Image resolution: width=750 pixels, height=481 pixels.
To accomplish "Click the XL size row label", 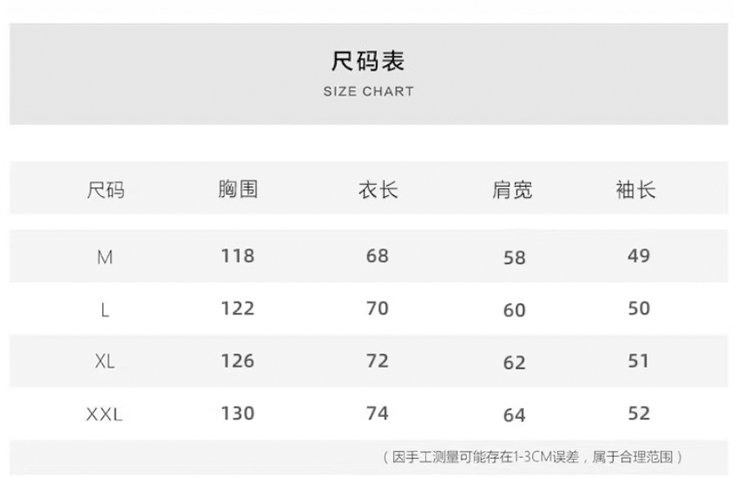I will point(105,362).
